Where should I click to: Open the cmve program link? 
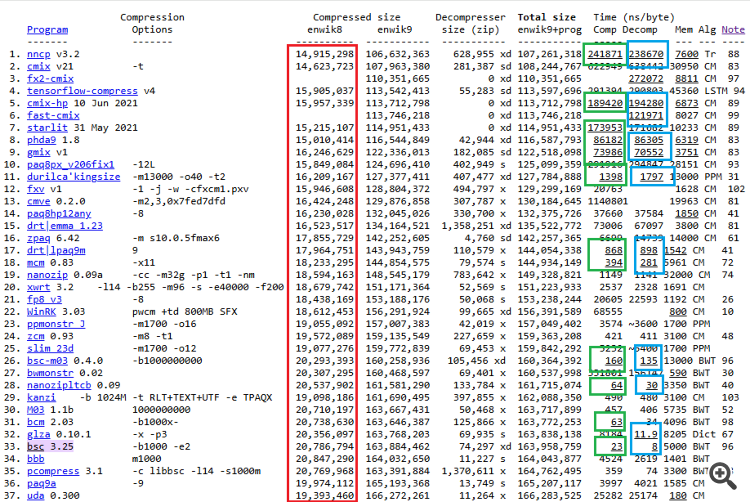(38, 201)
